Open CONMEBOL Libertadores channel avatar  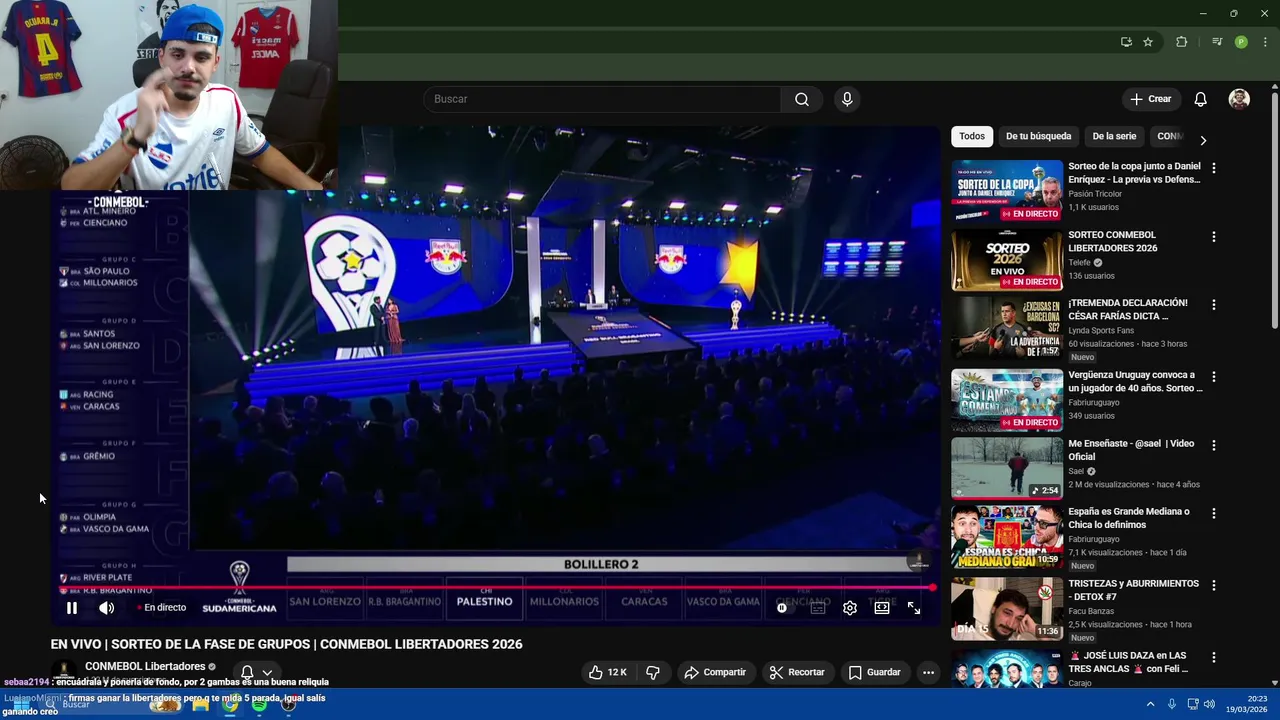point(64,672)
